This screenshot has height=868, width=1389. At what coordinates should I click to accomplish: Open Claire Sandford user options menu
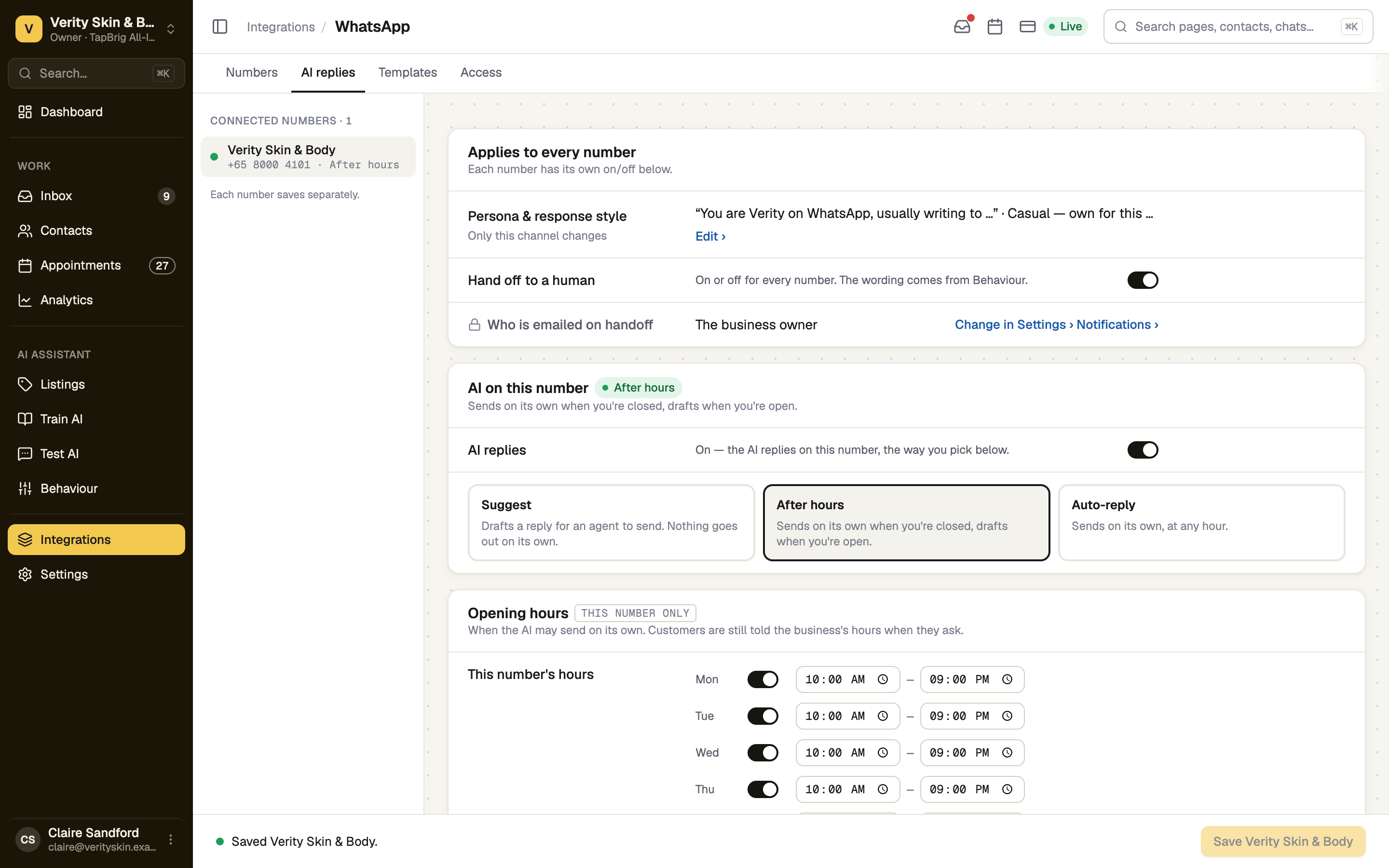click(170, 839)
